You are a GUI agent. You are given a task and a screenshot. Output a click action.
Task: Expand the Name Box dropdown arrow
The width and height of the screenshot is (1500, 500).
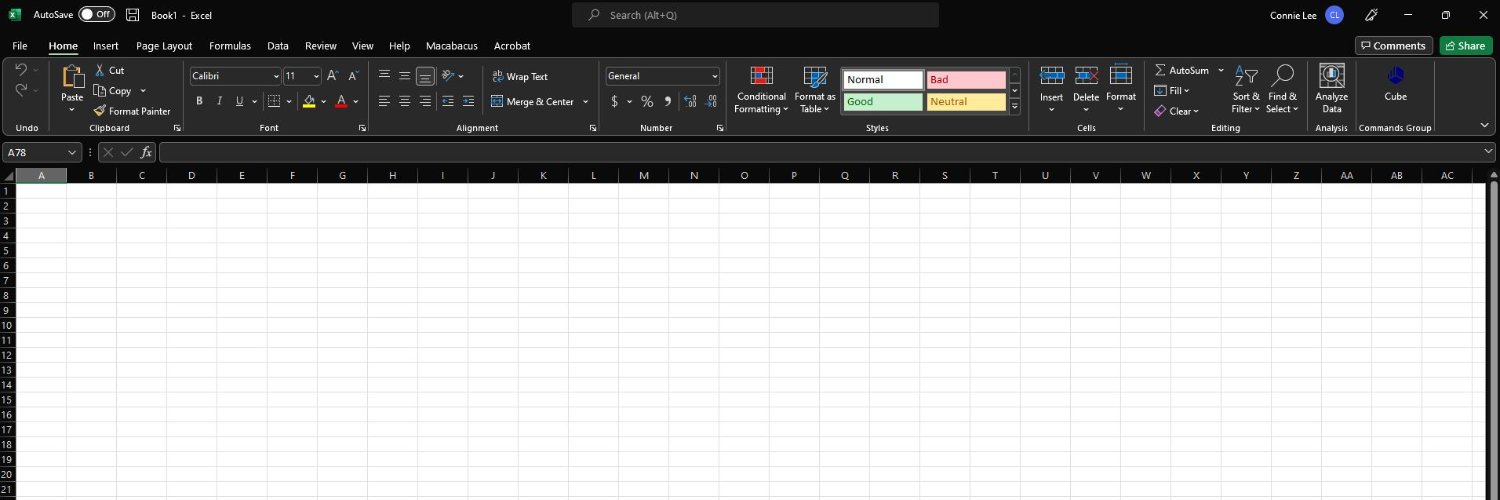tap(72, 152)
